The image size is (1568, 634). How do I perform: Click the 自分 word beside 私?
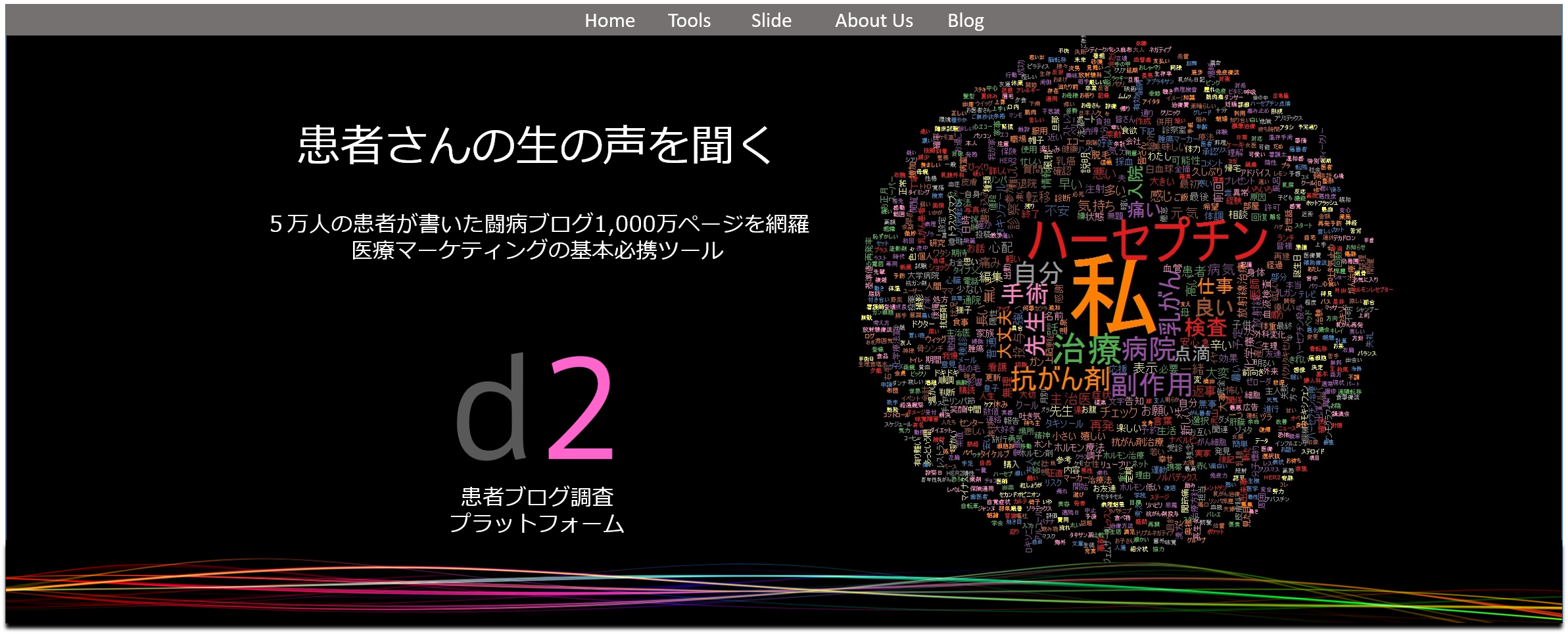(x=1039, y=273)
